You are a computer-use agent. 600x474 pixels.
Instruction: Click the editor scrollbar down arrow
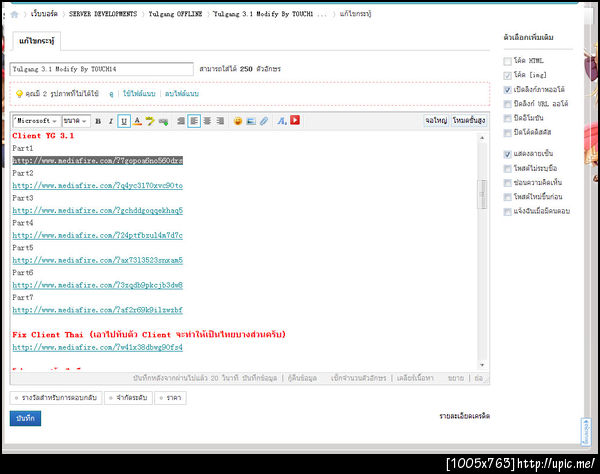pyautogui.click(x=482, y=365)
